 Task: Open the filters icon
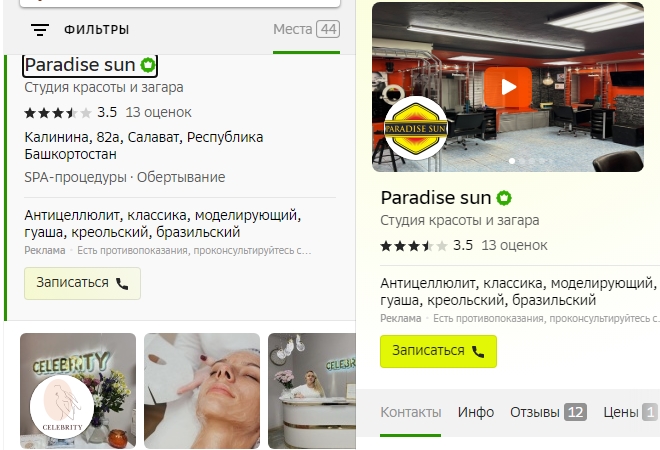pyautogui.click(x=40, y=29)
